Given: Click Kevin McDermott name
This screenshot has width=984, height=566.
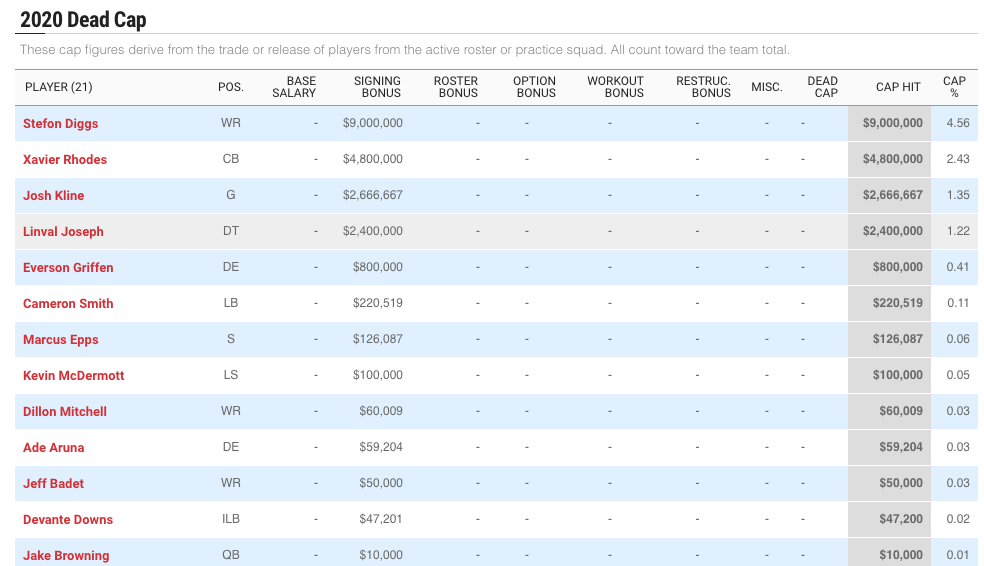Looking at the screenshot, I should point(73,375).
